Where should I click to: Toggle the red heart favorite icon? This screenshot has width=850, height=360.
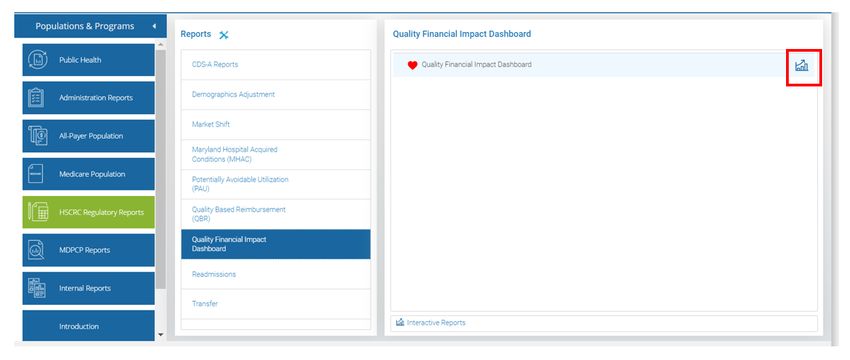point(413,65)
